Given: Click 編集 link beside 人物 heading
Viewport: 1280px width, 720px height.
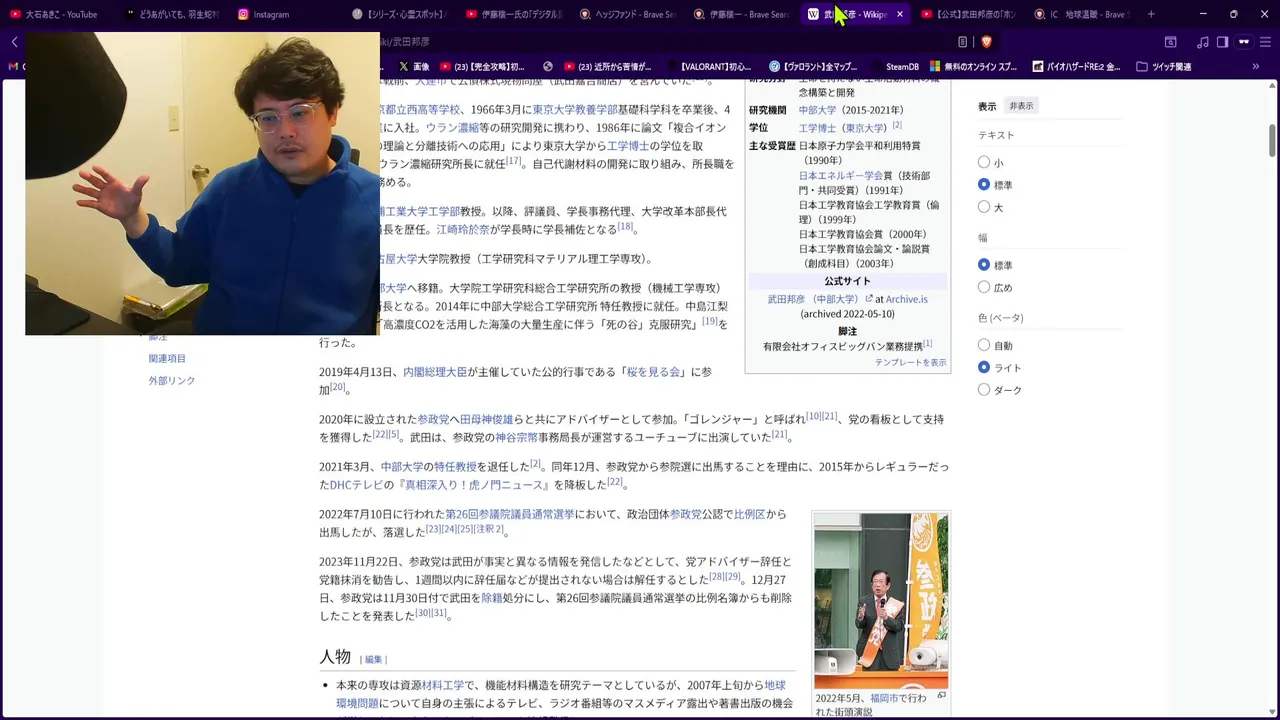Looking at the screenshot, I should click(x=373, y=659).
